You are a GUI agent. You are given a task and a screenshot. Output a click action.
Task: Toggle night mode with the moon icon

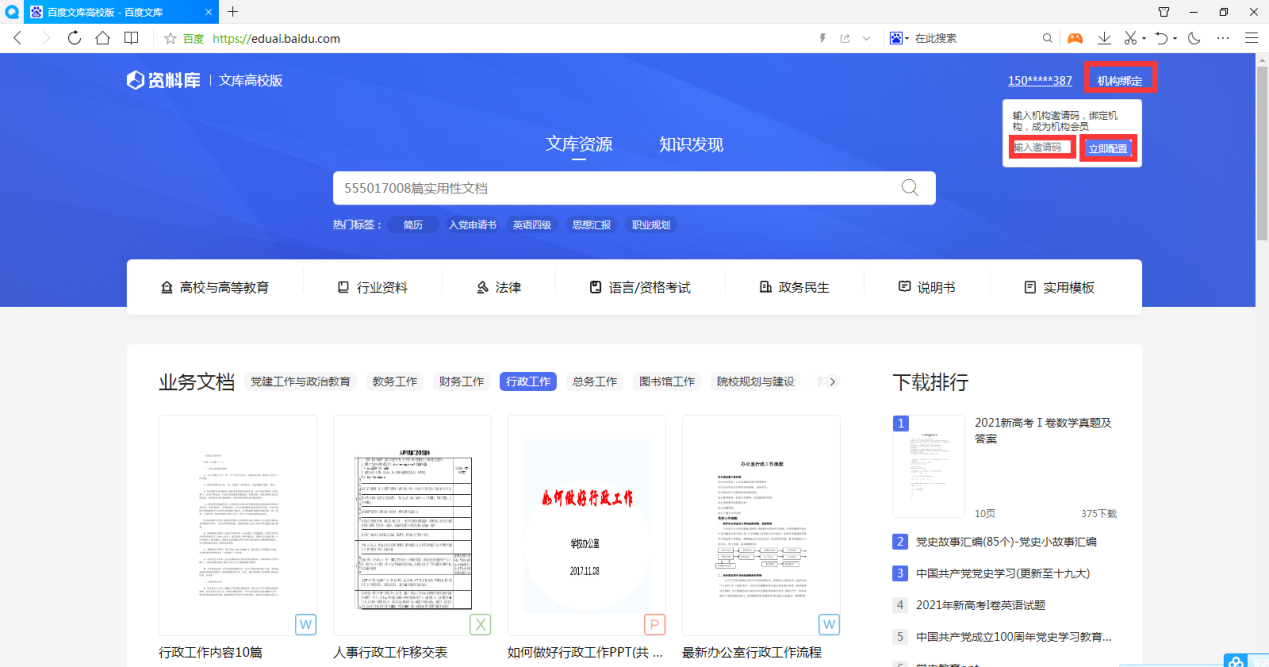click(x=1193, y=38)
